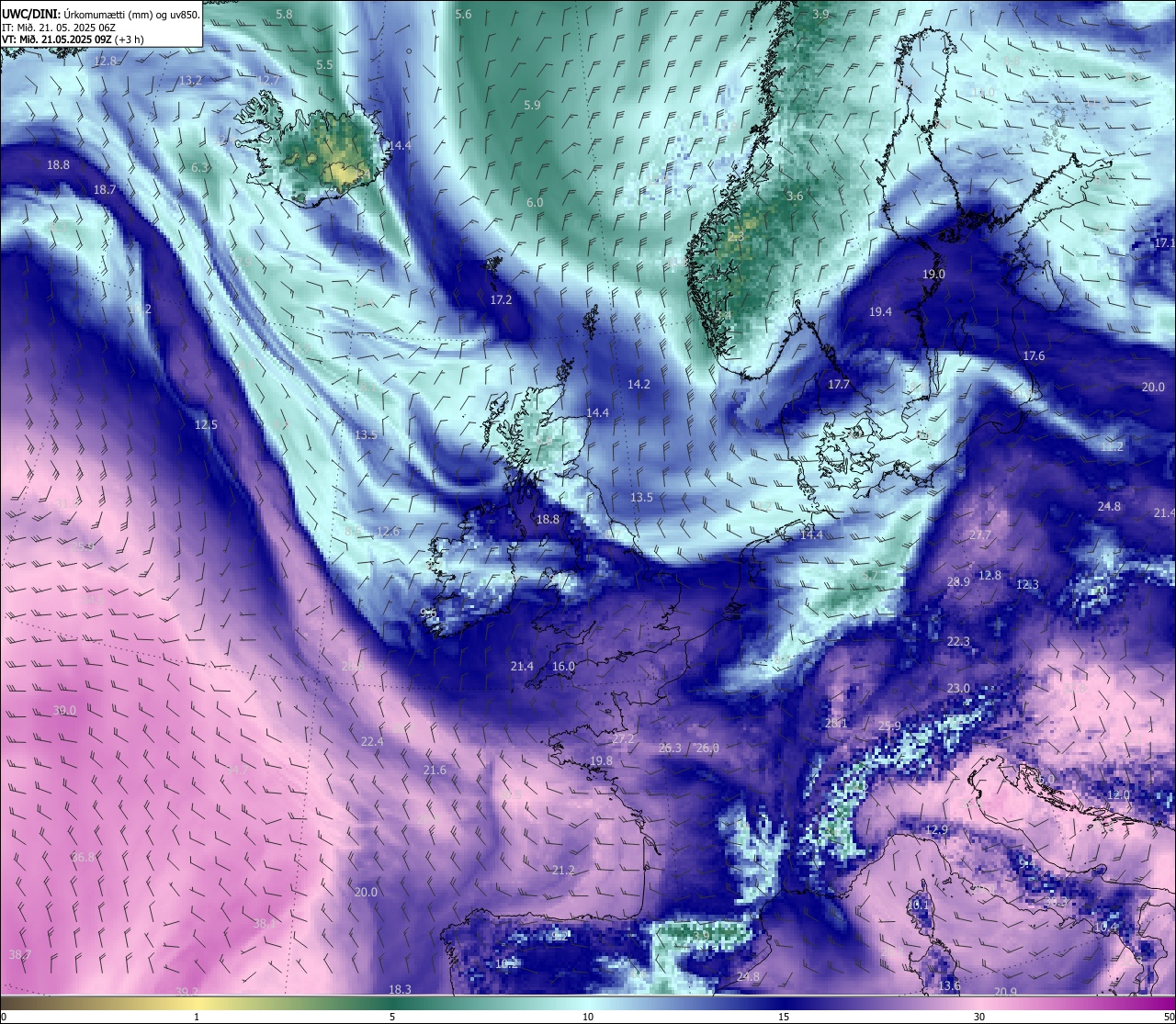Click the 12.3 value in eastern Europe
The height and width of the screenshot is (1024, 1176).
tap(1027, 585)
